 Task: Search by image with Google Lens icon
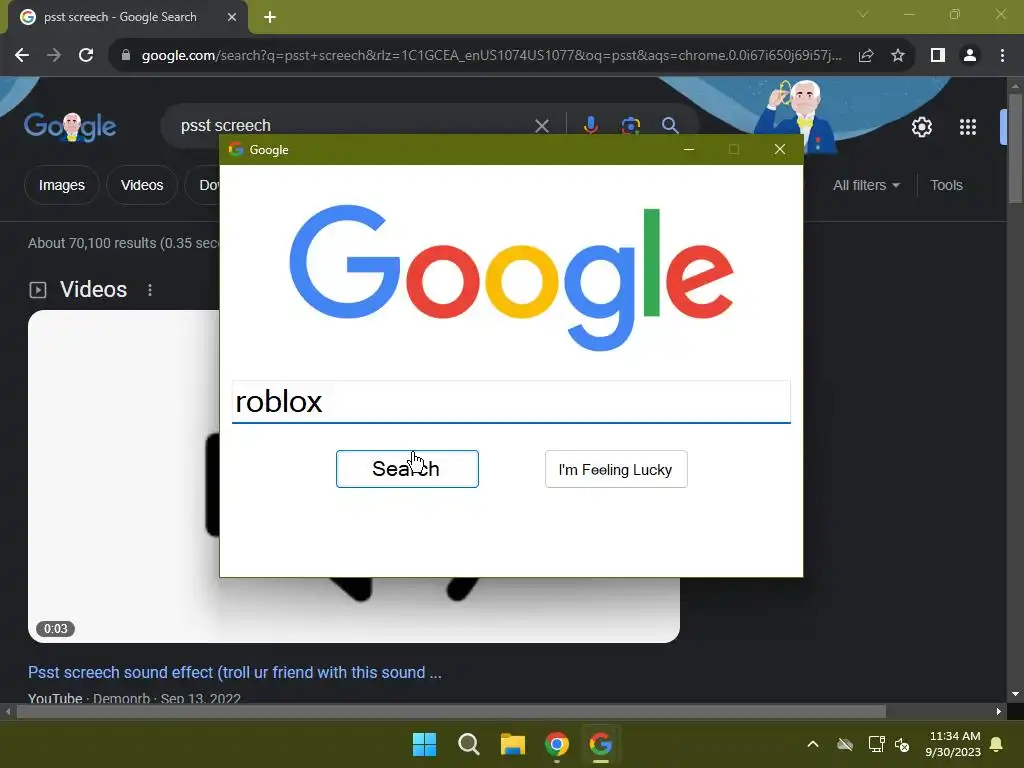pos(631,125)
